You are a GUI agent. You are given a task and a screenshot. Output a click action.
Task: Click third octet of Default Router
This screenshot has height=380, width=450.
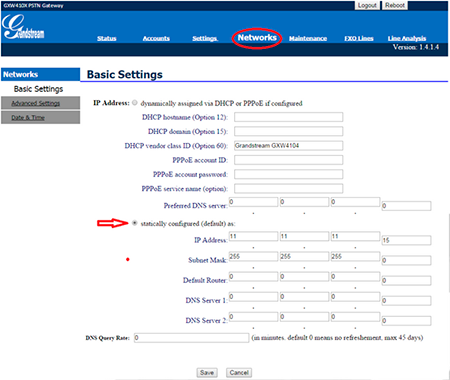tap(355, 277)
